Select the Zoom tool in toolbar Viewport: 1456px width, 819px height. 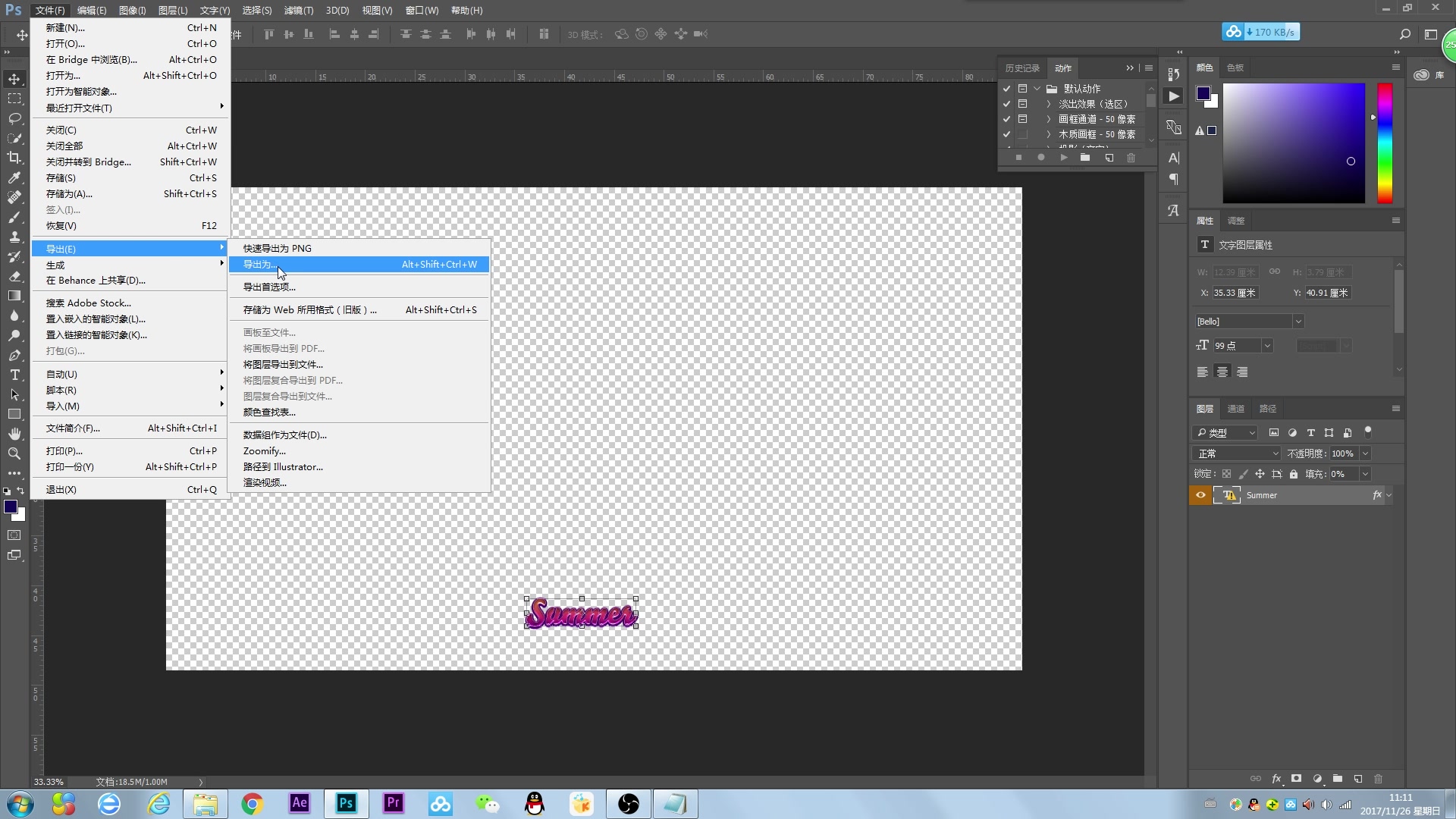click(x=14, y=453)
